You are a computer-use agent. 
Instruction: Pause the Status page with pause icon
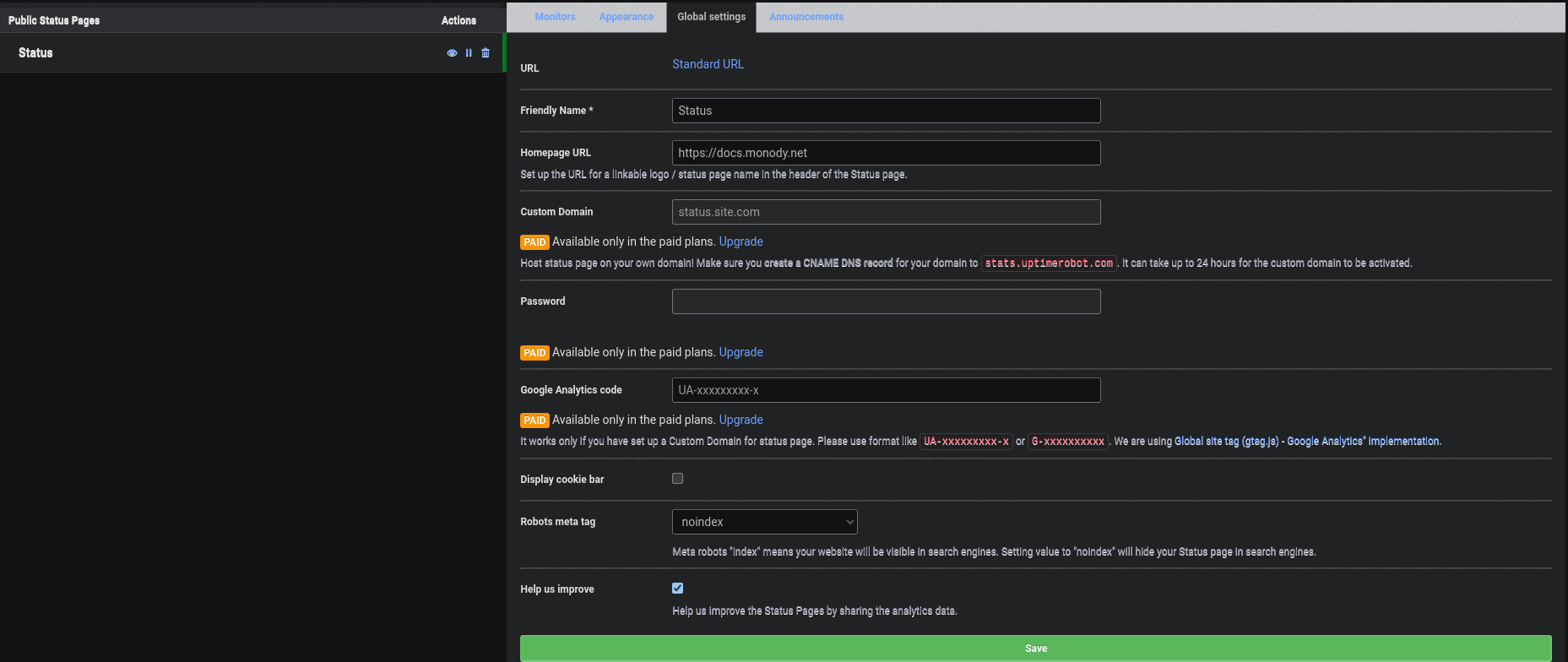pyautogui.click(x=469, y=52)
